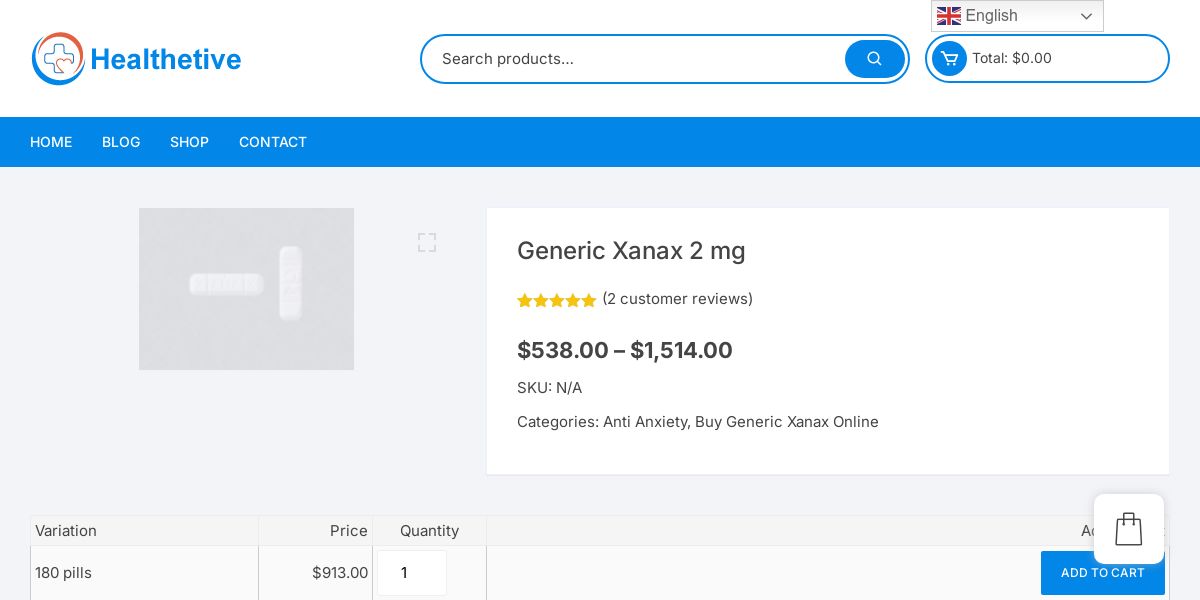Click Add to Cart for 180 pills

pos(1102,573)
